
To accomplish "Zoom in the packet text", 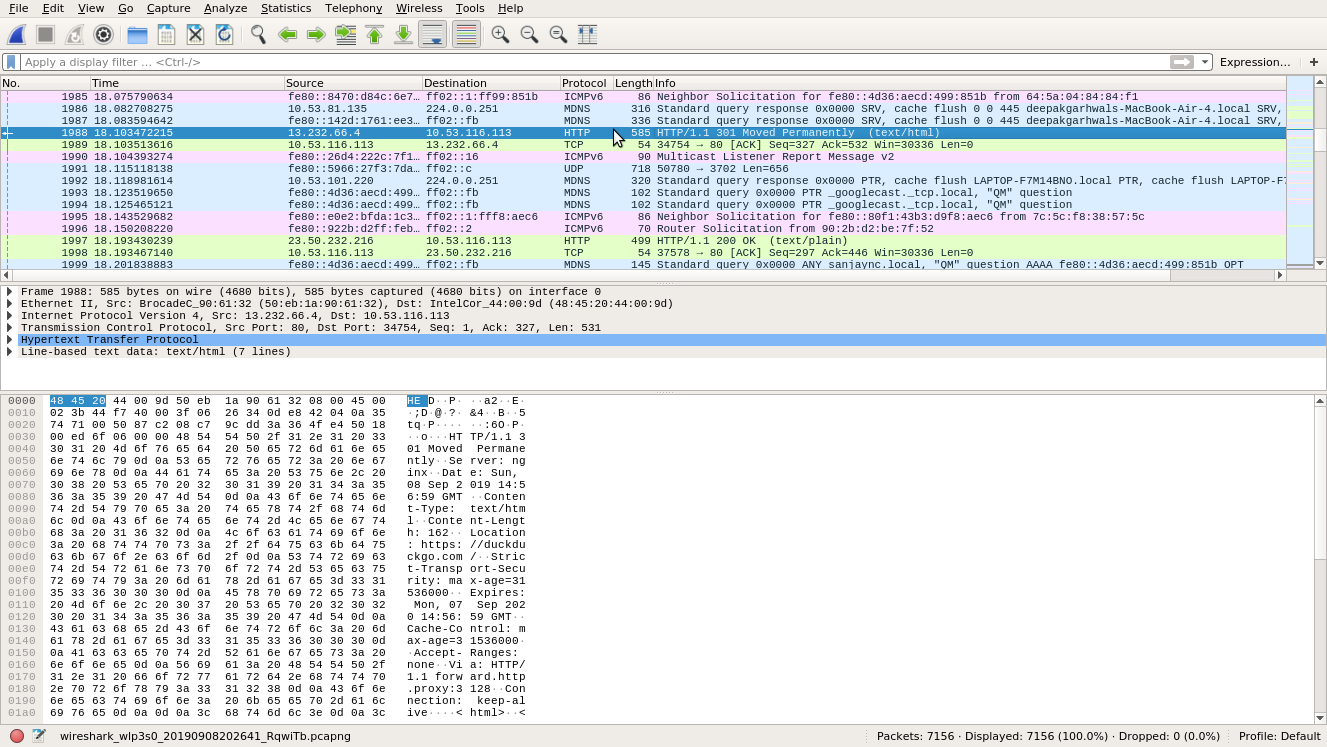I will pyautogui.click(x=500, y=34).
